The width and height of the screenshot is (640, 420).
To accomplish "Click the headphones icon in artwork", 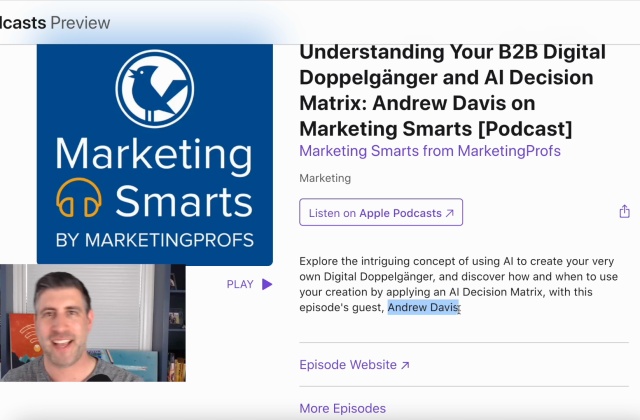I will (79, 198).
